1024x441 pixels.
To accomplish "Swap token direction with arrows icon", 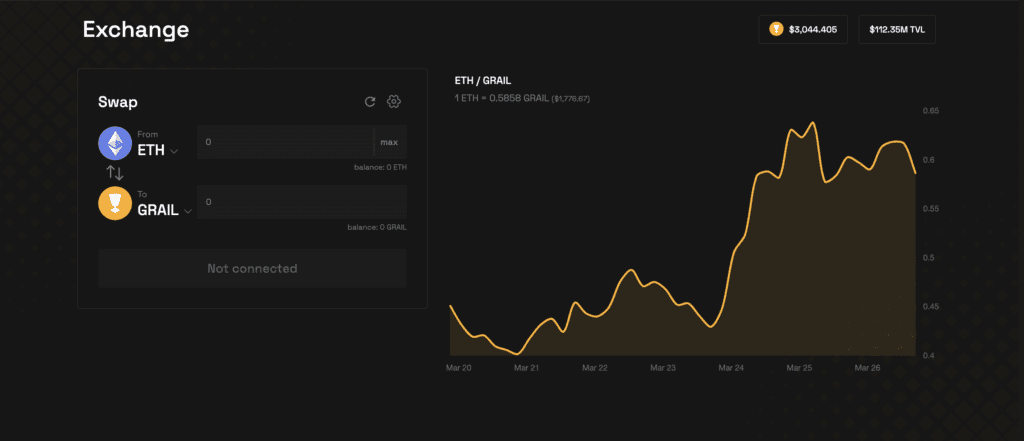I will (115, 173).
